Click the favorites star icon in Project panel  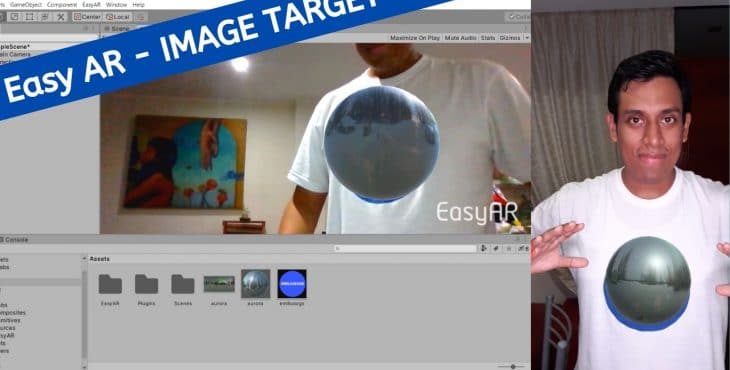coord(509,249)
